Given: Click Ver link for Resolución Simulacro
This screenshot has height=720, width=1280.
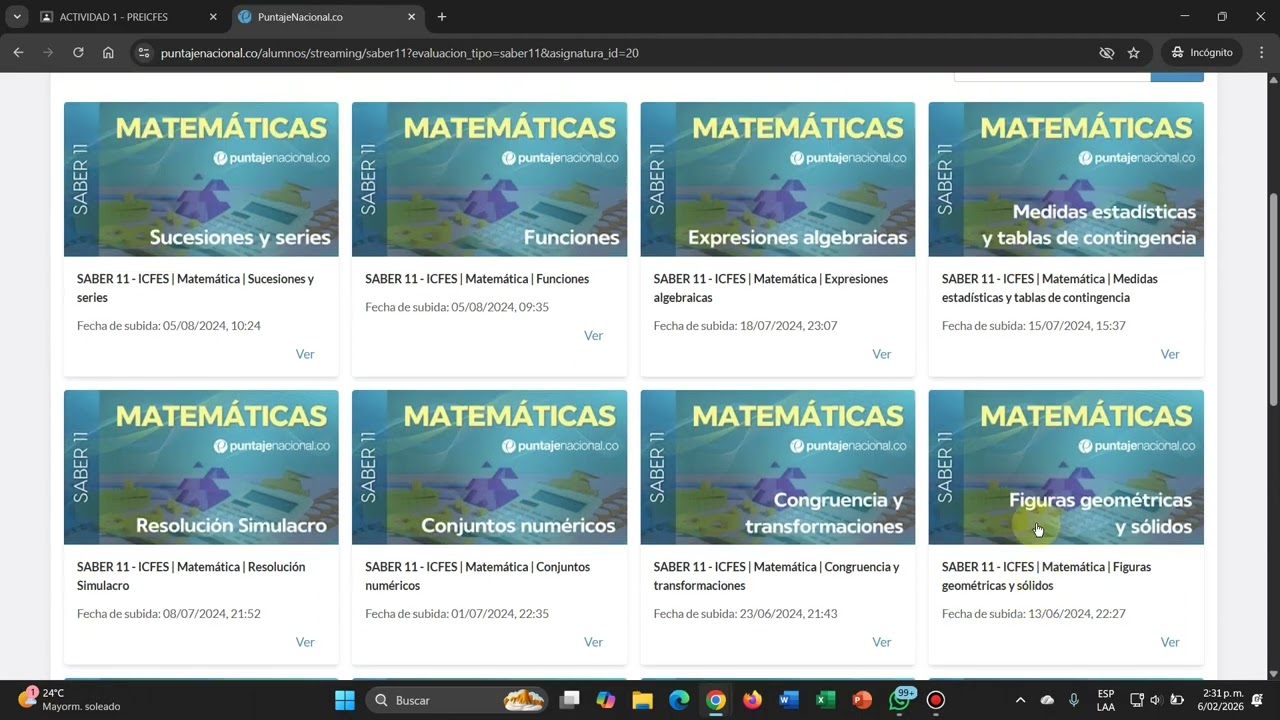Looking at the screenshot, I should click(305, 642).
